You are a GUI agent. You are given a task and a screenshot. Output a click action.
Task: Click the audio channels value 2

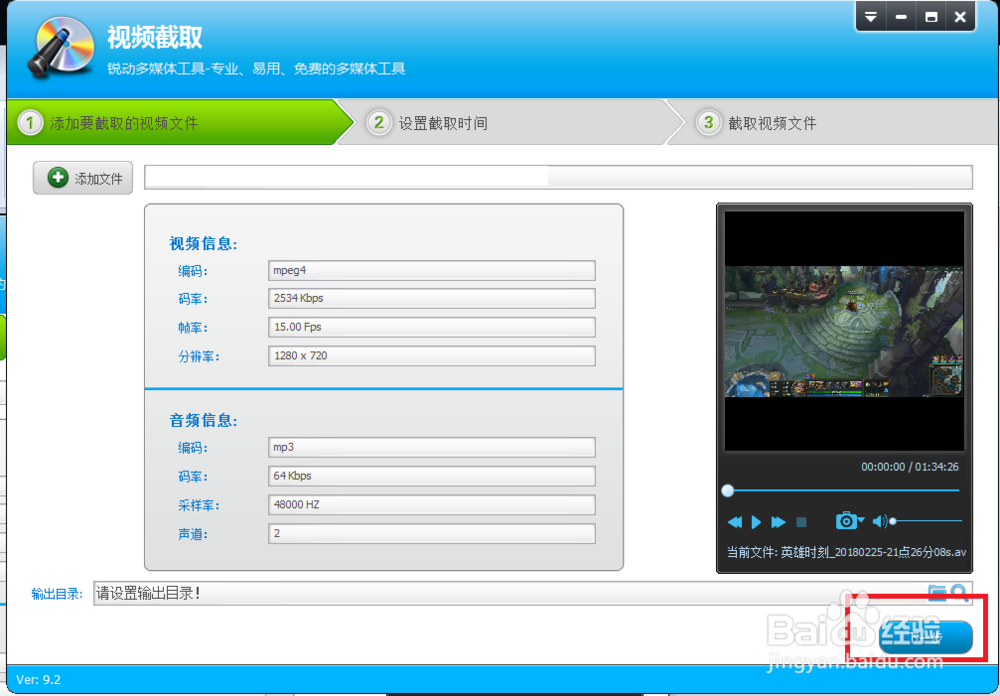point(432,533)
